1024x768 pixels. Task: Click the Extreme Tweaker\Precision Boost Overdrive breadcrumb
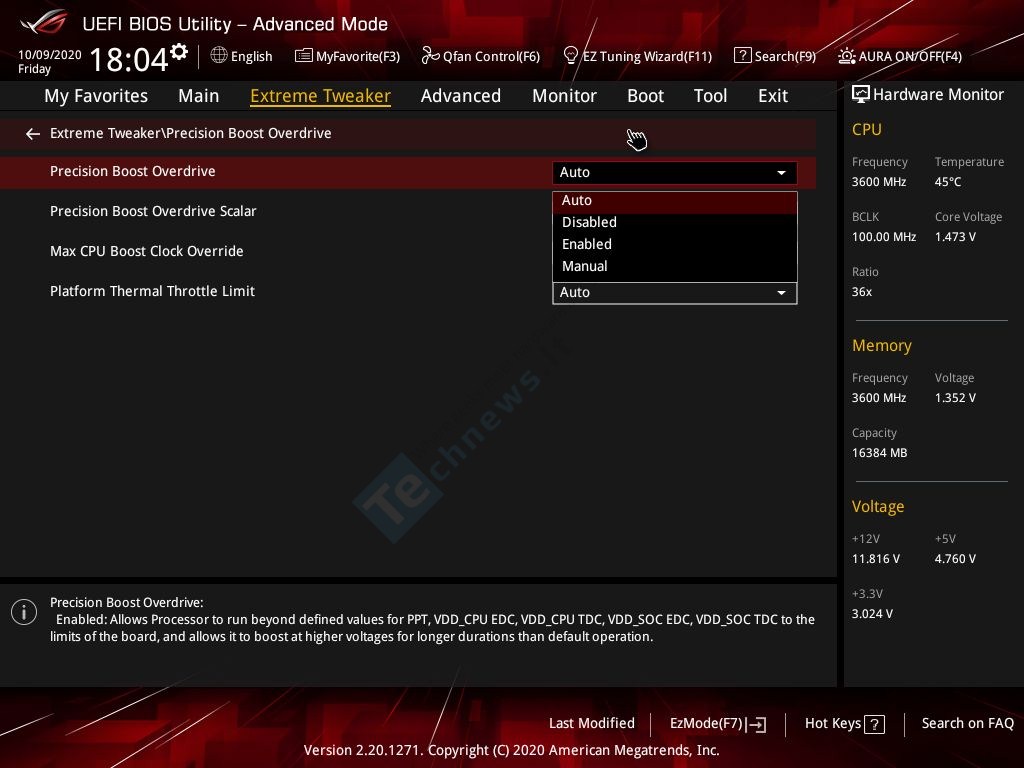tap(191, 133)
